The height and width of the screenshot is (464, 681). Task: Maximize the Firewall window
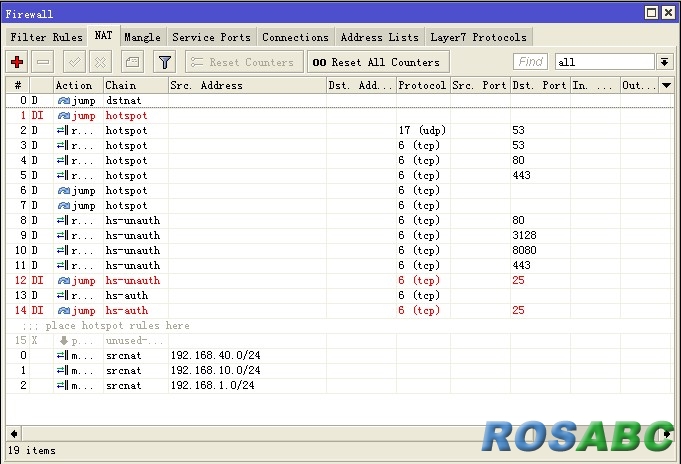pos(651,13)
